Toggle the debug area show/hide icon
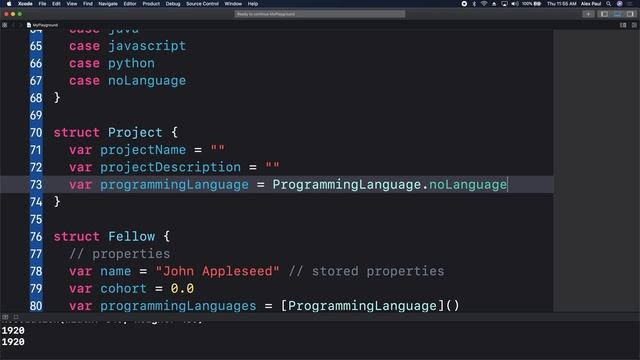The height and width of the screenshot is (360, 640). coord(5,317)
